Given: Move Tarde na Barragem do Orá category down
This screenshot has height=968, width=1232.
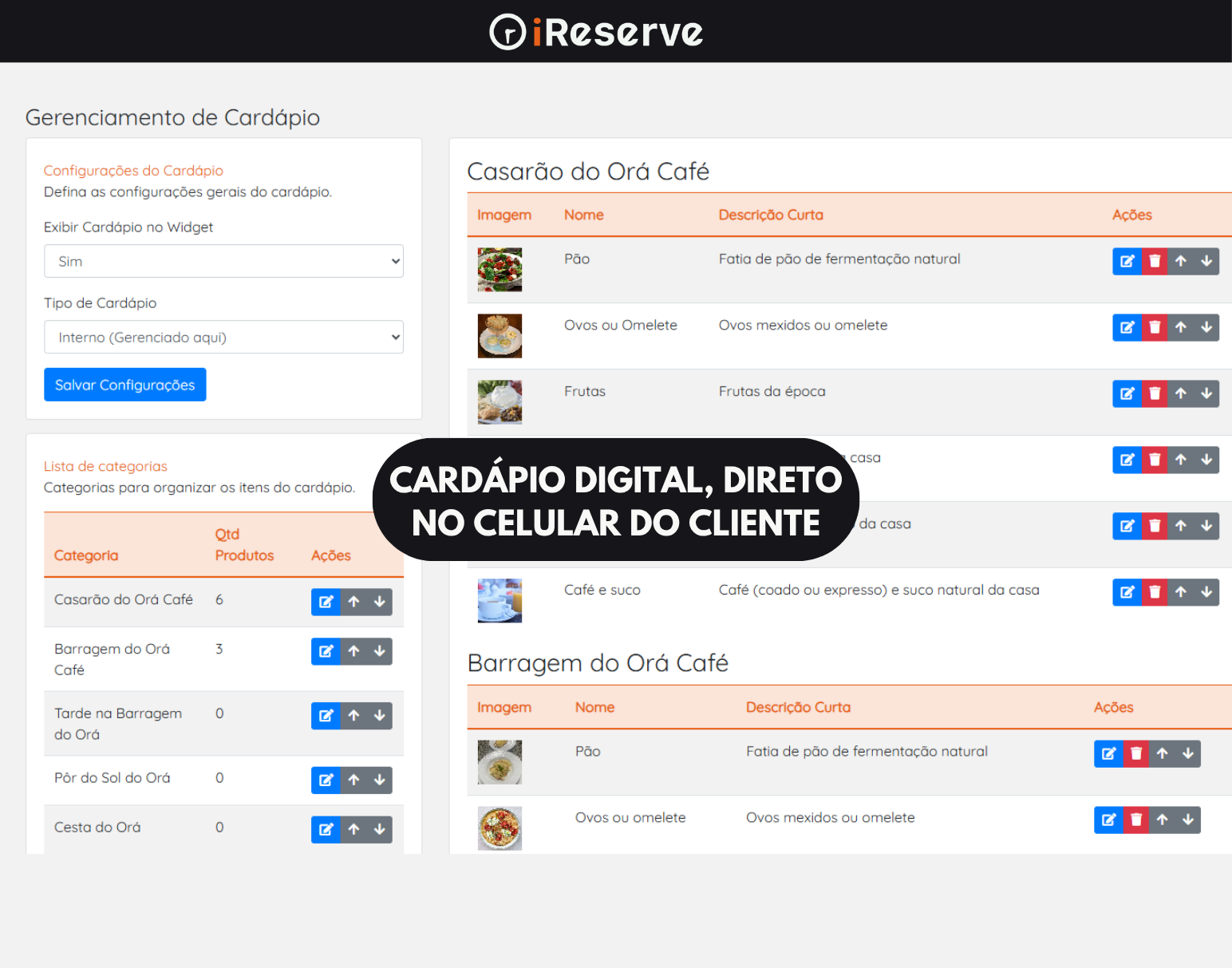Looking at the screenshot, I should [x=380, y=716].
